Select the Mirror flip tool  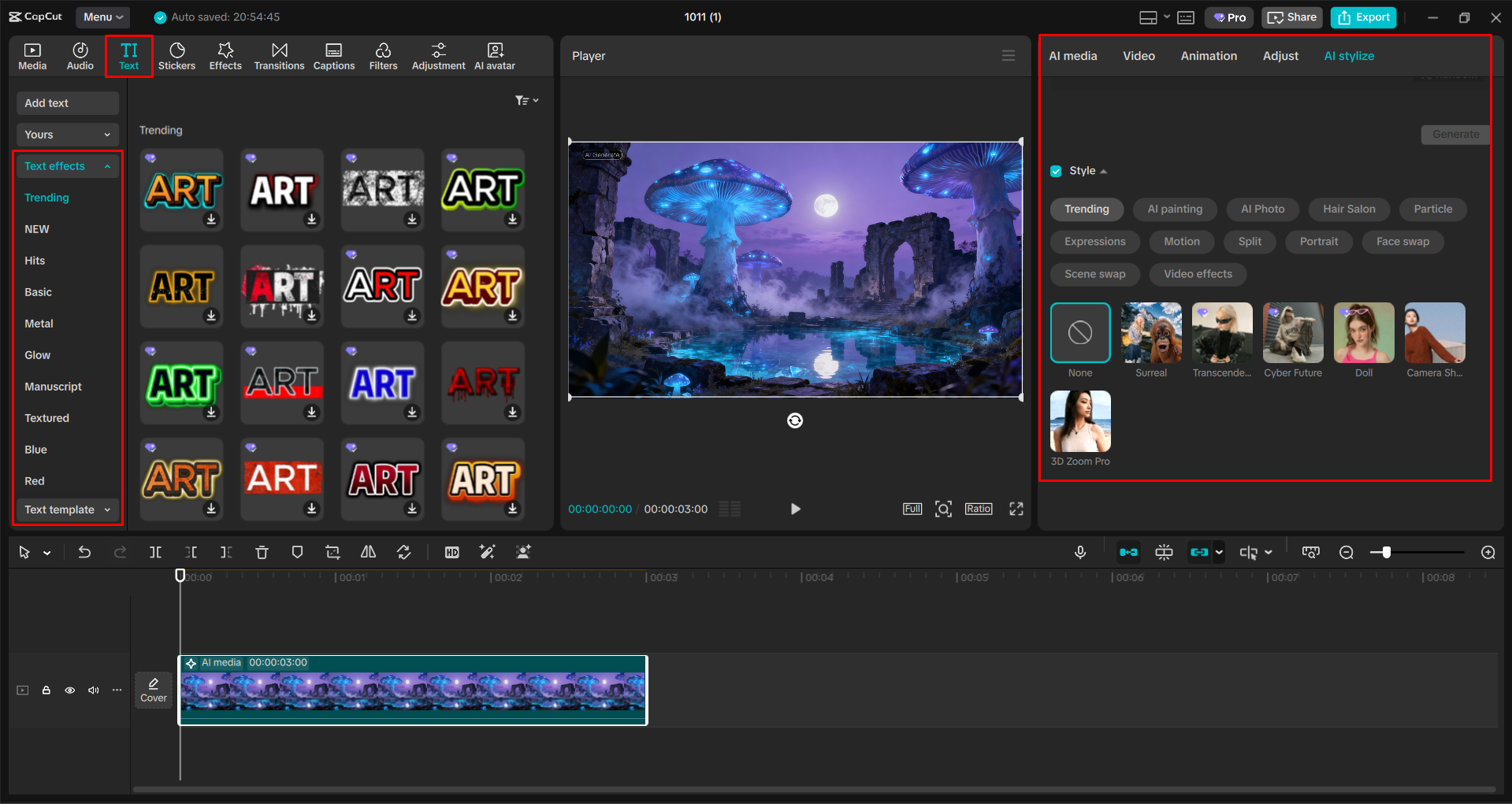[367, 552]
